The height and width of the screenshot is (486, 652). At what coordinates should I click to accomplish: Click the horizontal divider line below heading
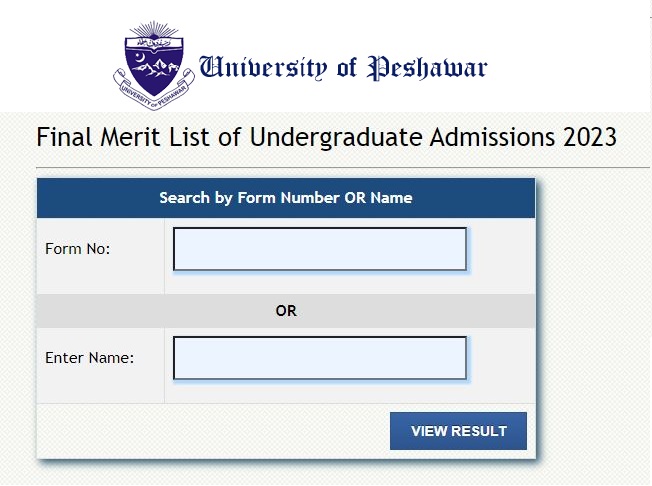pos(343,168)
